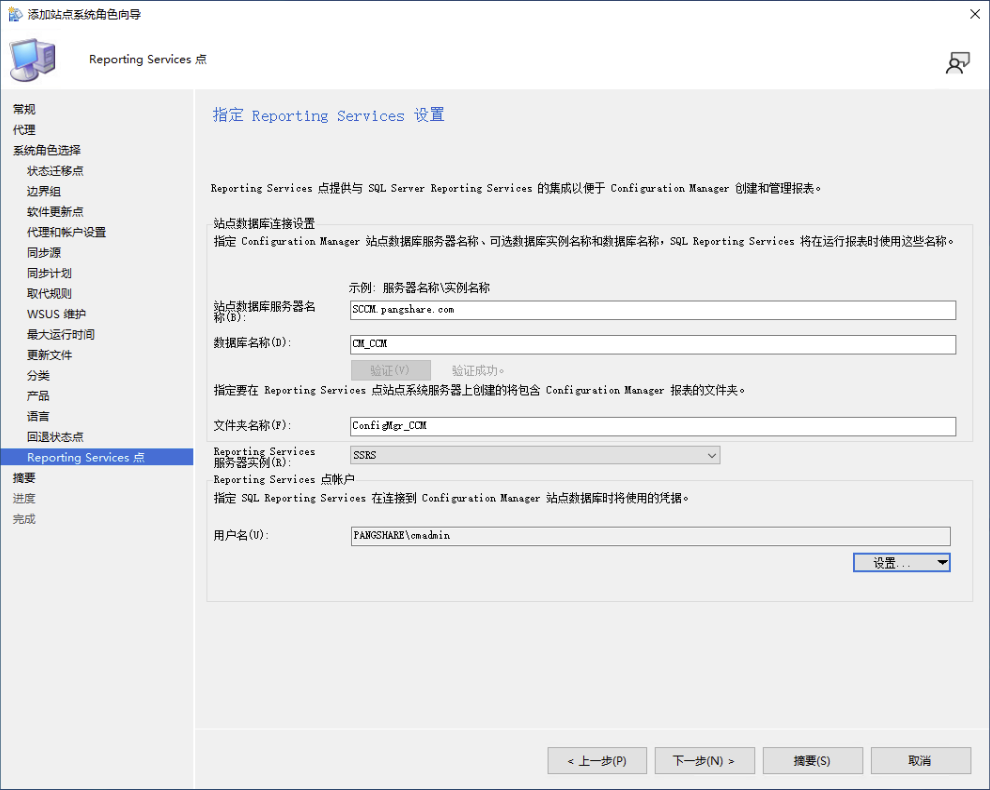Go back with the 上一步(P) button
The image size is (990, 790).
pyautogui.click(x=597, y=761)
